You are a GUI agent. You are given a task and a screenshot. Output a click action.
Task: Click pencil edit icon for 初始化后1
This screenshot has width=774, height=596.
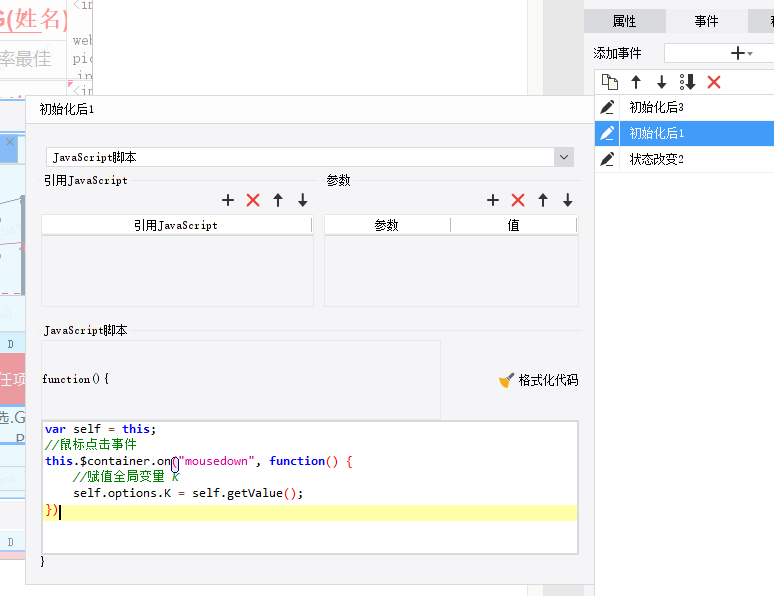pos(607,133)
